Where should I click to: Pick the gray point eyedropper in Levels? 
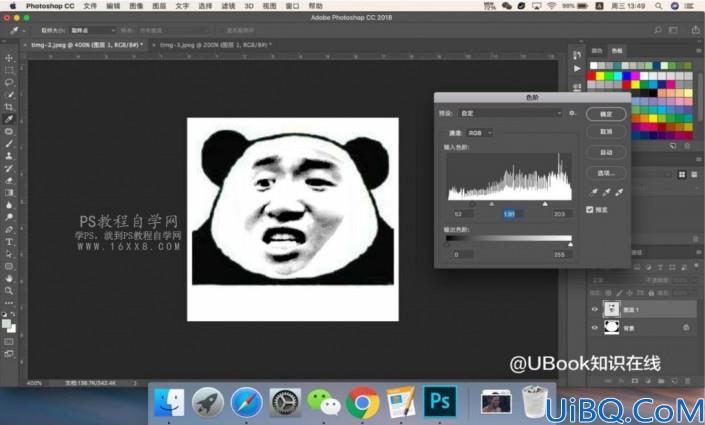(606, 192)
